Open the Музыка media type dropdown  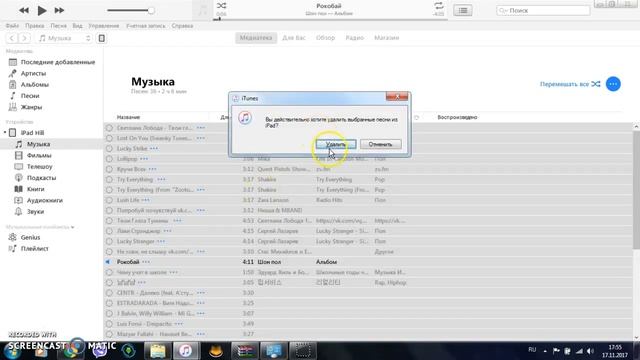(x=64, y=38)
